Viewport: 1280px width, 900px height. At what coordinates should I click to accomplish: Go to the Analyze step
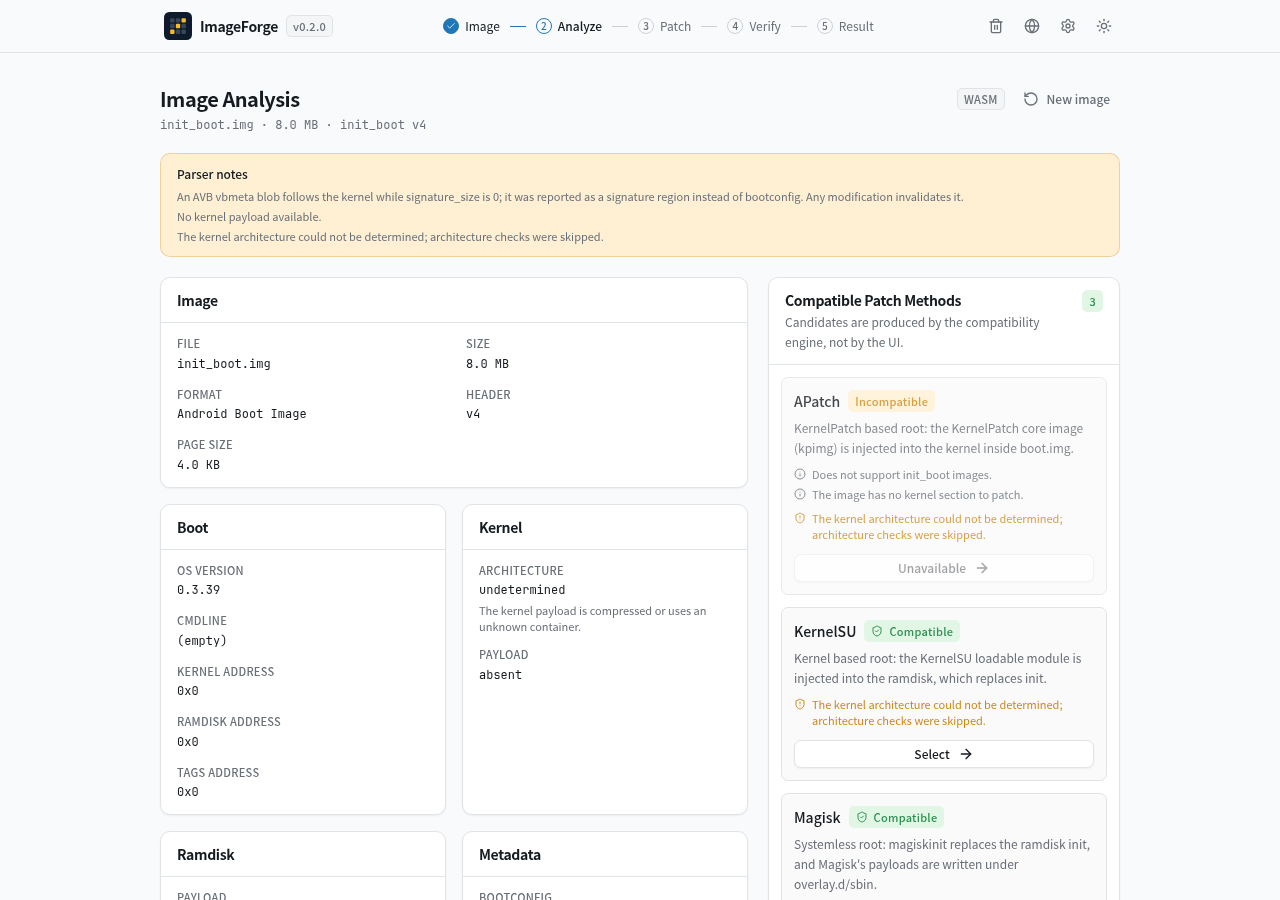[569, 26]
